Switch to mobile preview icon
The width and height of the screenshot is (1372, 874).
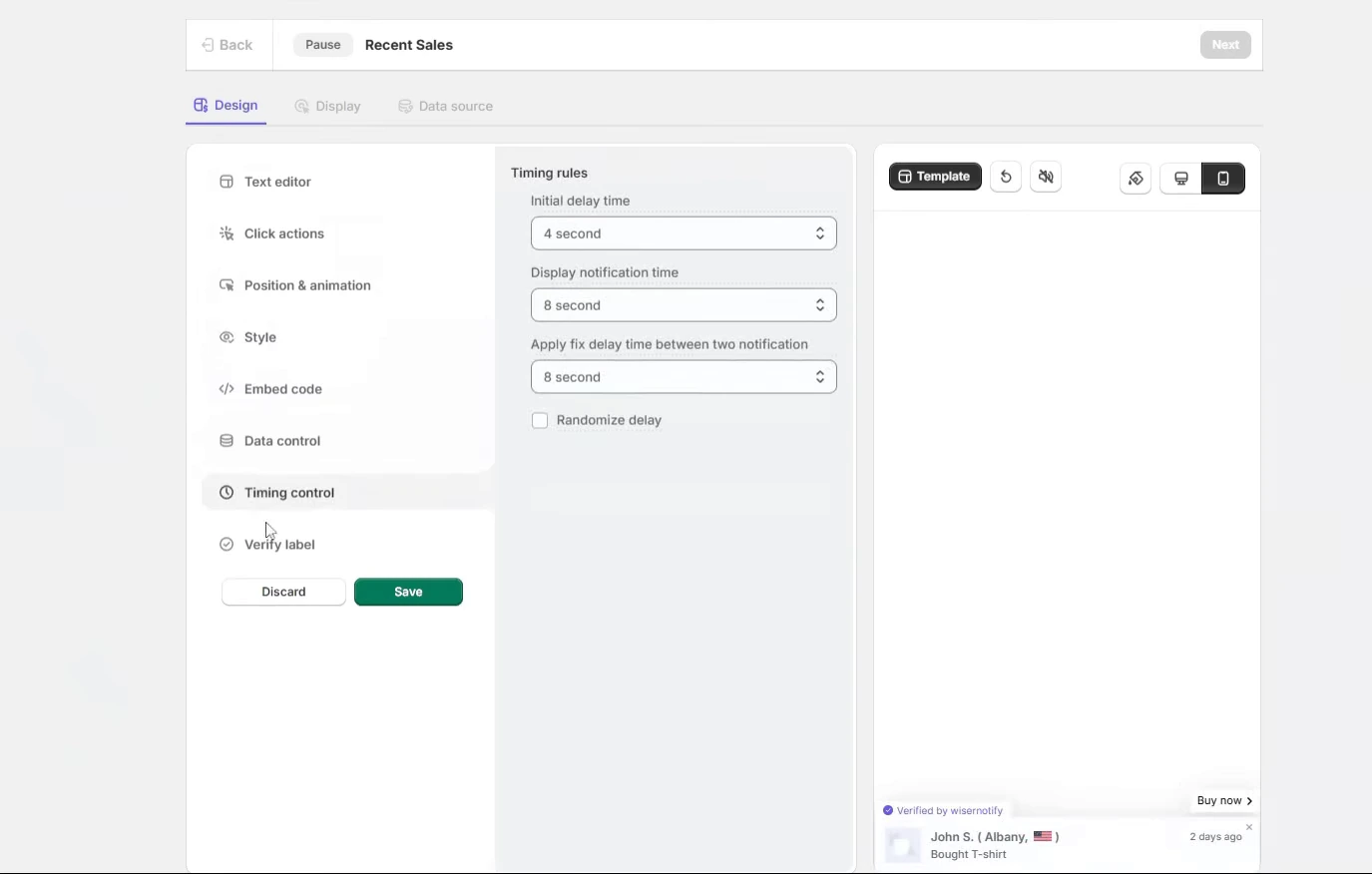1223,179
